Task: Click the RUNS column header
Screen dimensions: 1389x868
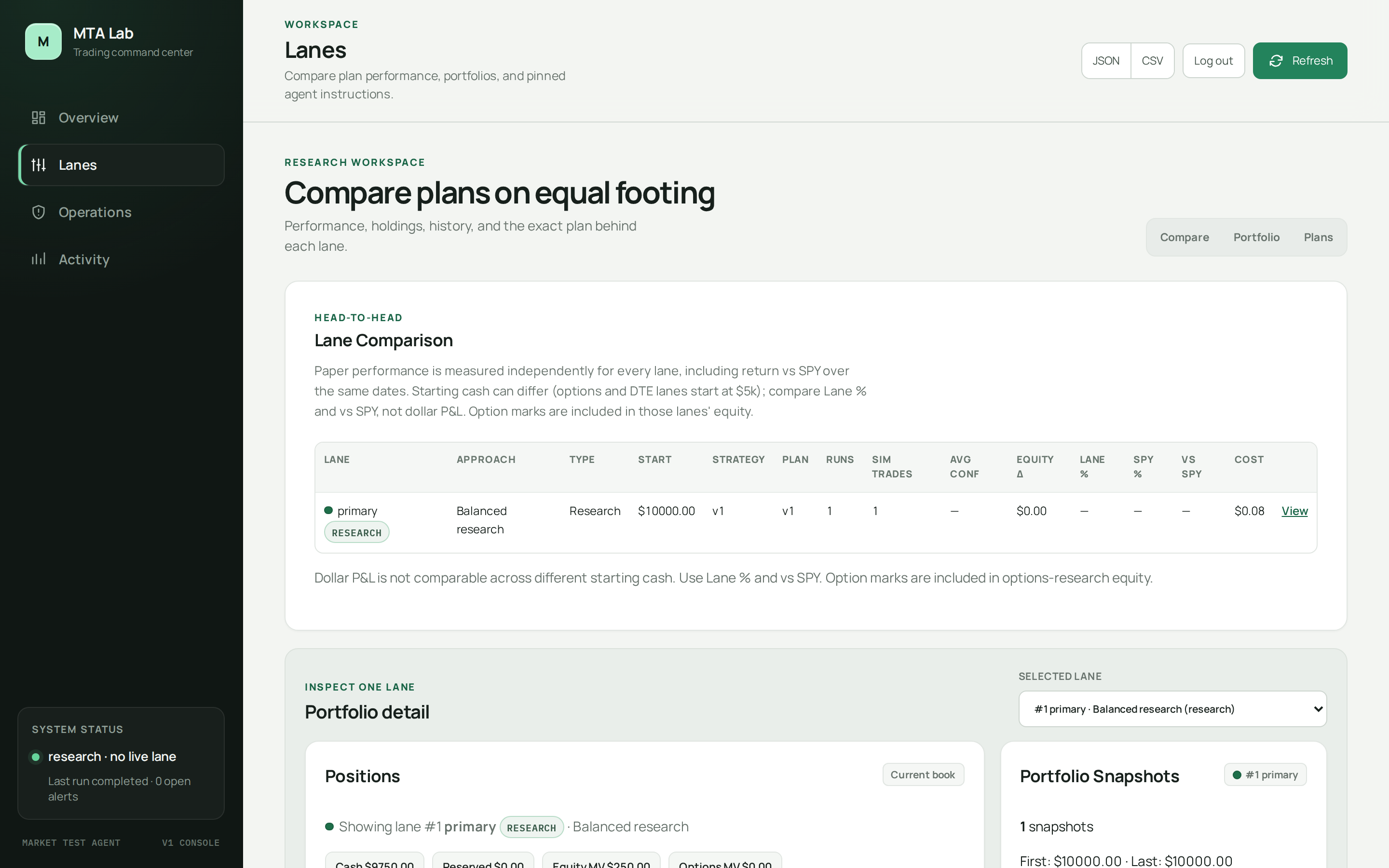Action: click(840, 459)
